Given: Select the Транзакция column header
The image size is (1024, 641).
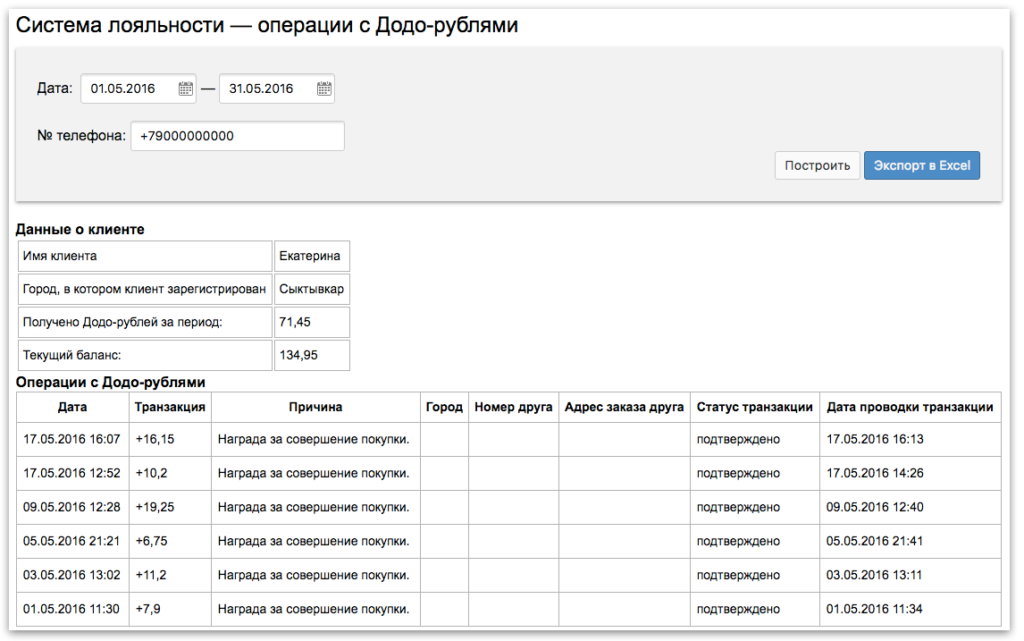Looking at the screenshot, I should pyautogui.click(x=170, y=407).
